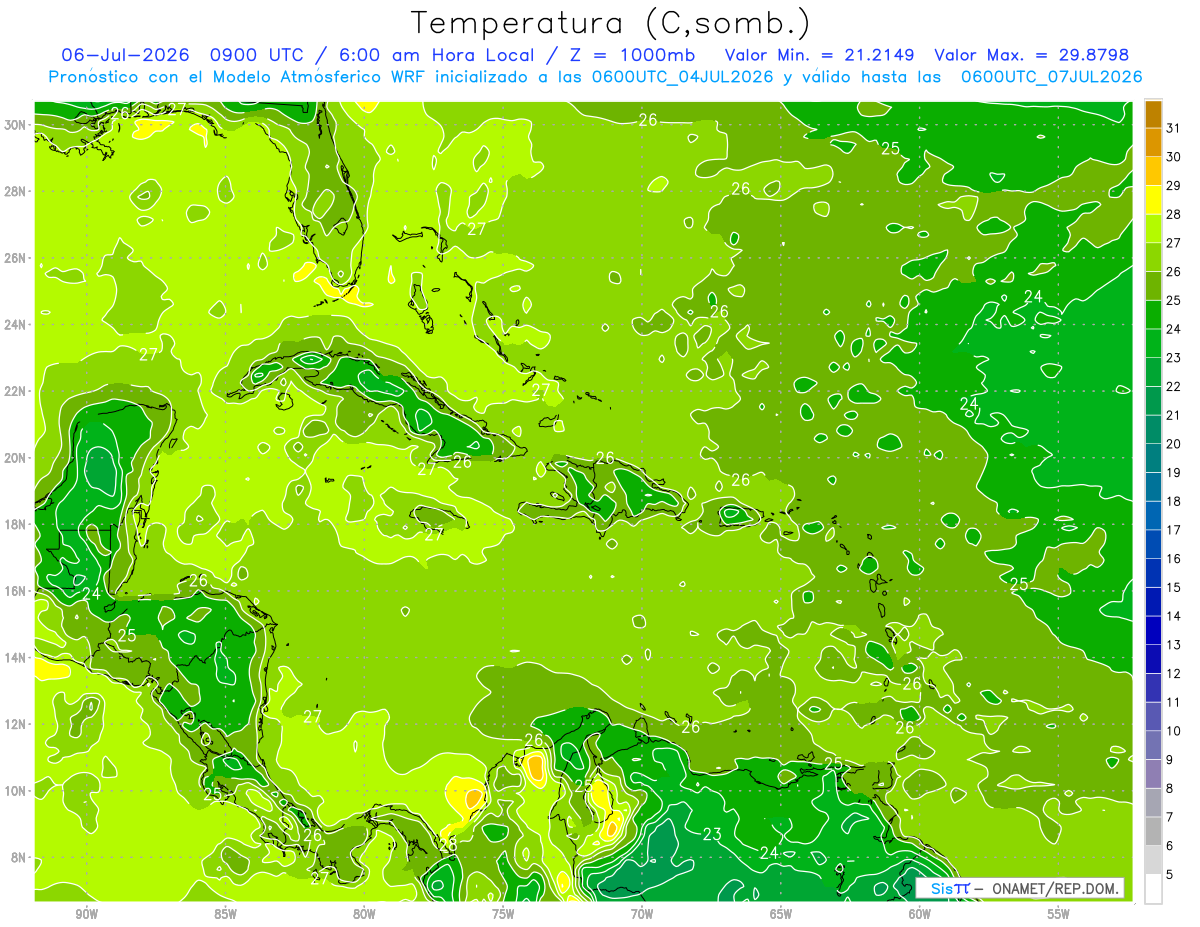Click the color bar segment between 26 and 27
Image resolution: width=1200 pixels, height=927 pixels.
click(x=1153, y=258)
